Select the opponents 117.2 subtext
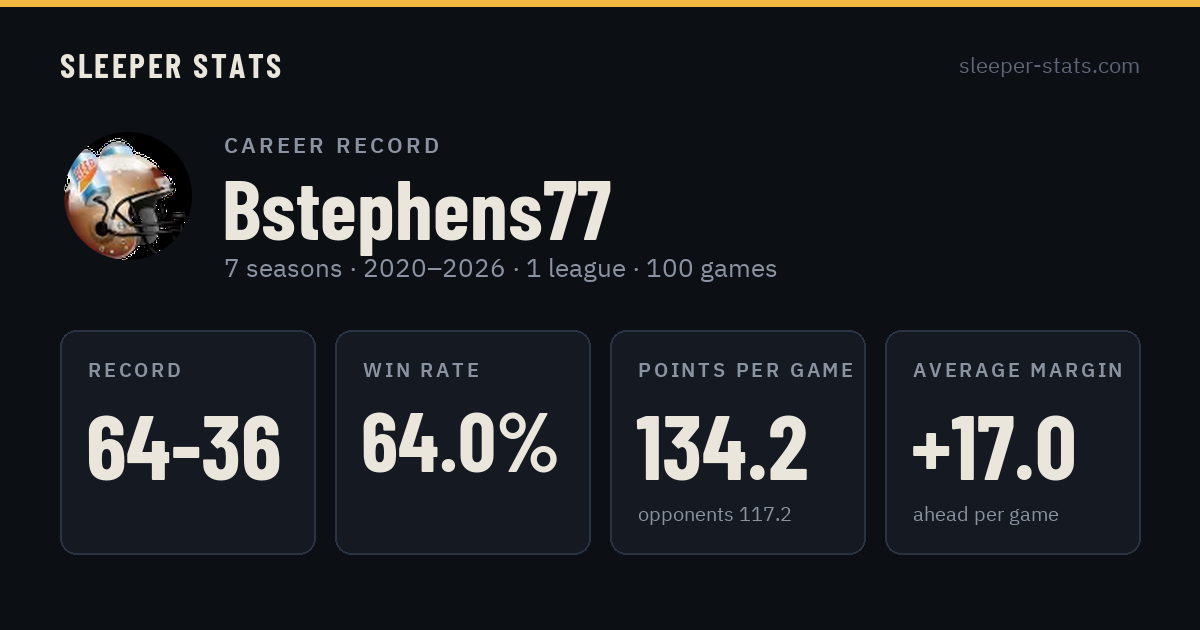 click(x=715, y=515)
